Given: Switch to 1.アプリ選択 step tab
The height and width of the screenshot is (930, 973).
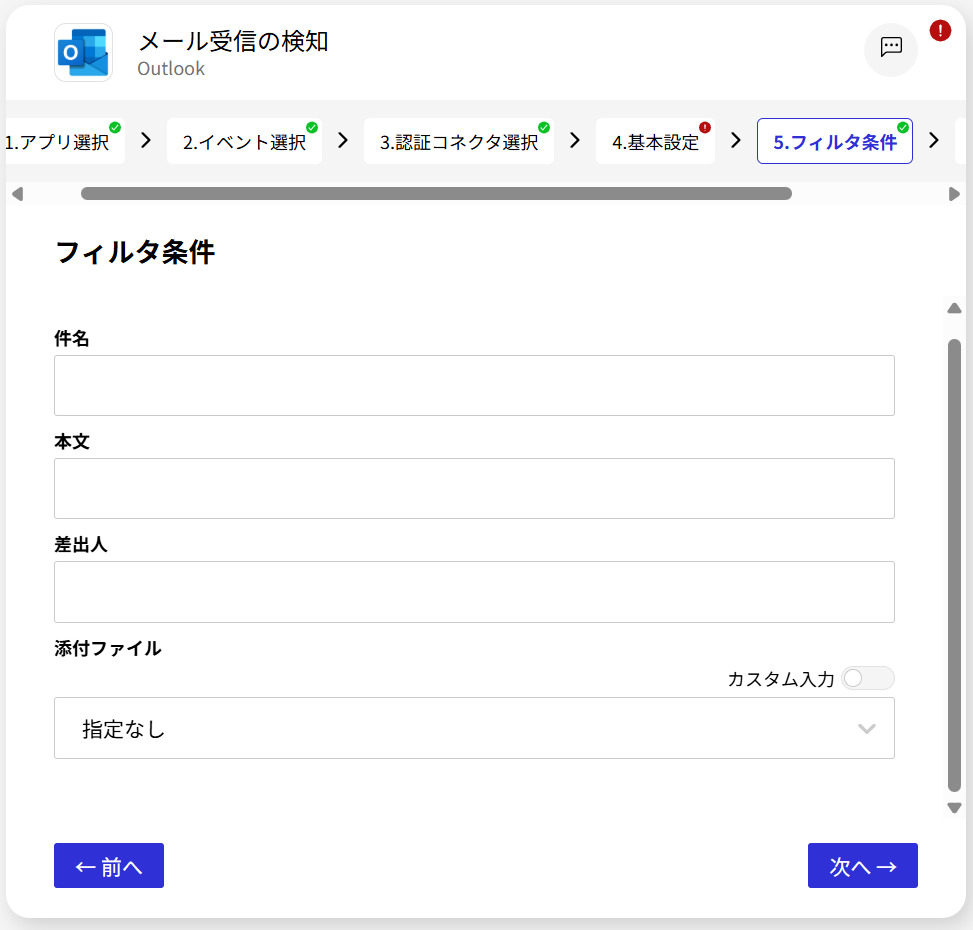Looking at the screenshot, I should (60, 142).
